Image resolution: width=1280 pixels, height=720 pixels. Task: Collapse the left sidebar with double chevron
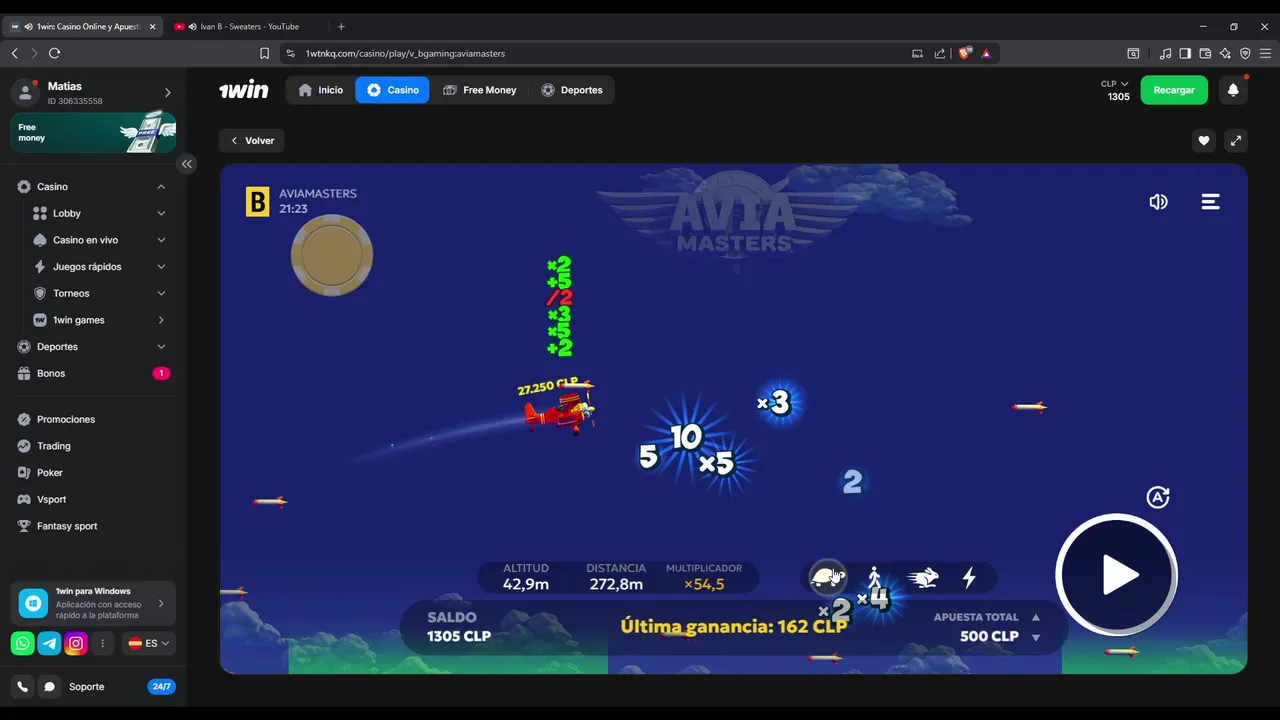pos(186,164)
